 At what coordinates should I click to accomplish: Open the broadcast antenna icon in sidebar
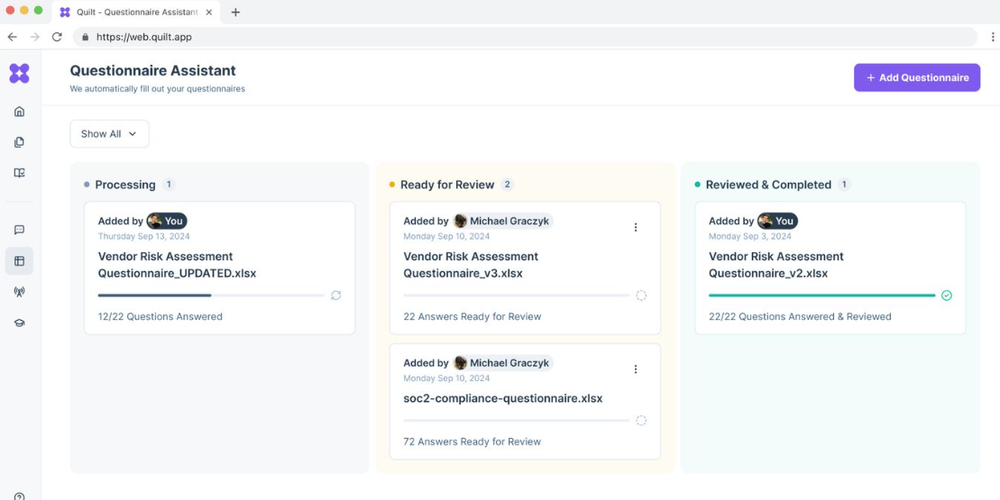19,292
